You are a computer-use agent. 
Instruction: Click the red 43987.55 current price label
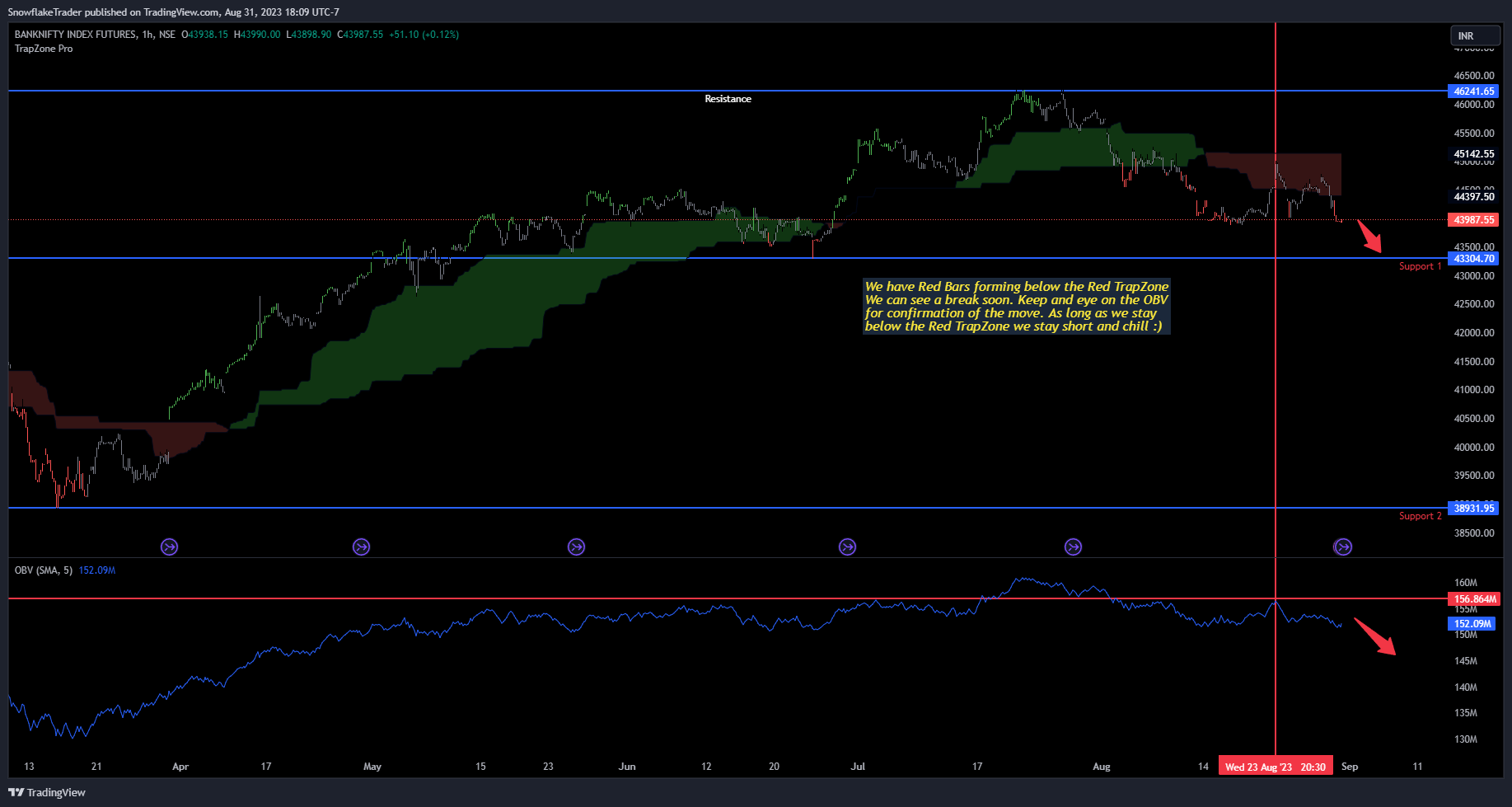[x=1474, y=220]
